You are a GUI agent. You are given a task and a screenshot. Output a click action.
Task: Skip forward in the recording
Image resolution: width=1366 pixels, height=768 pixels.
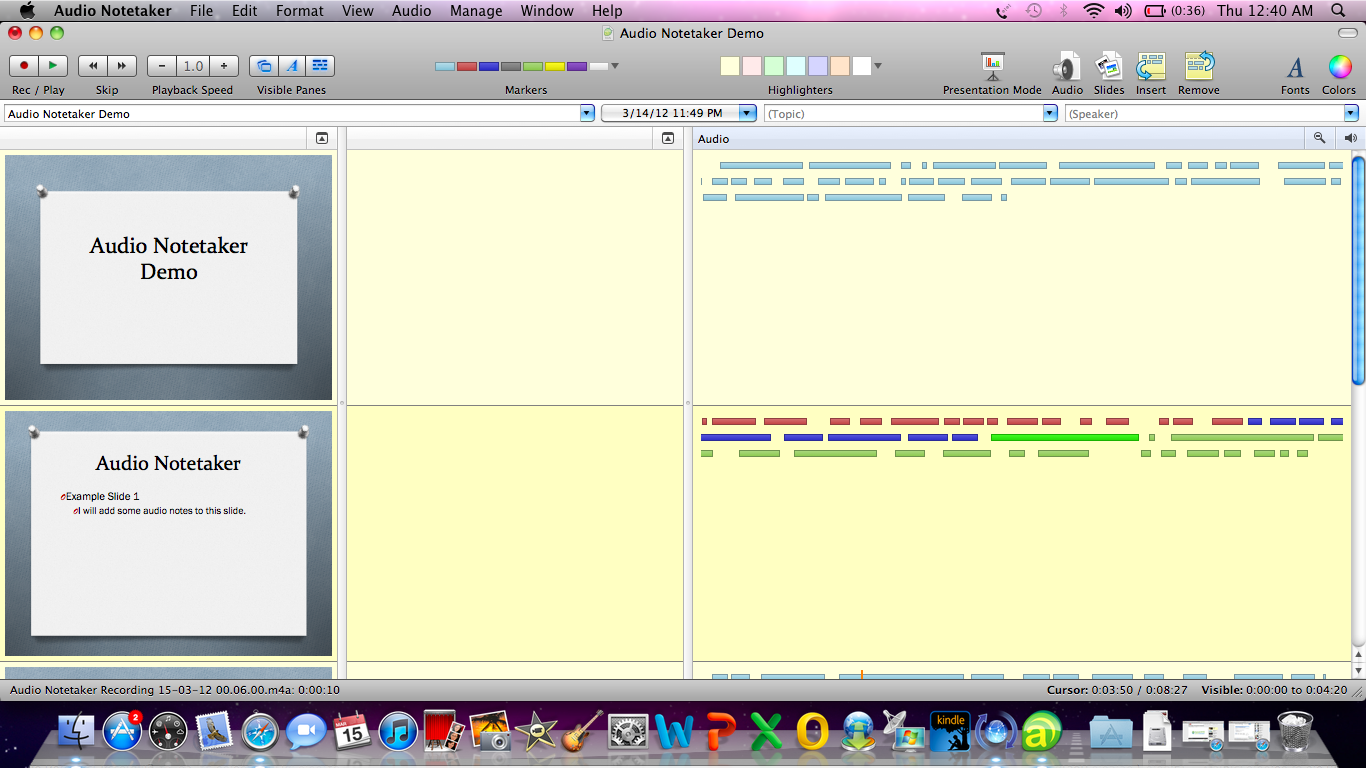click(121, 66)
